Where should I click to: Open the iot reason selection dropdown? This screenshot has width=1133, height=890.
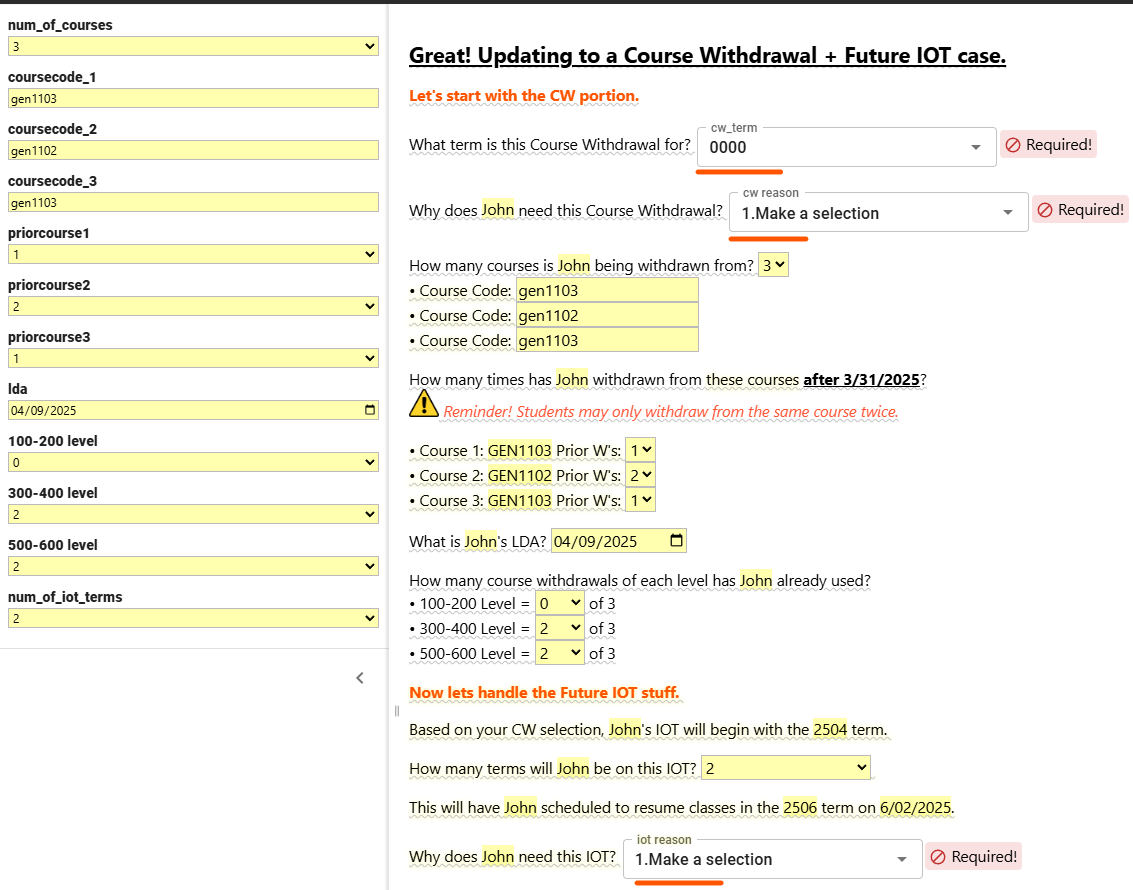point(772,859)
